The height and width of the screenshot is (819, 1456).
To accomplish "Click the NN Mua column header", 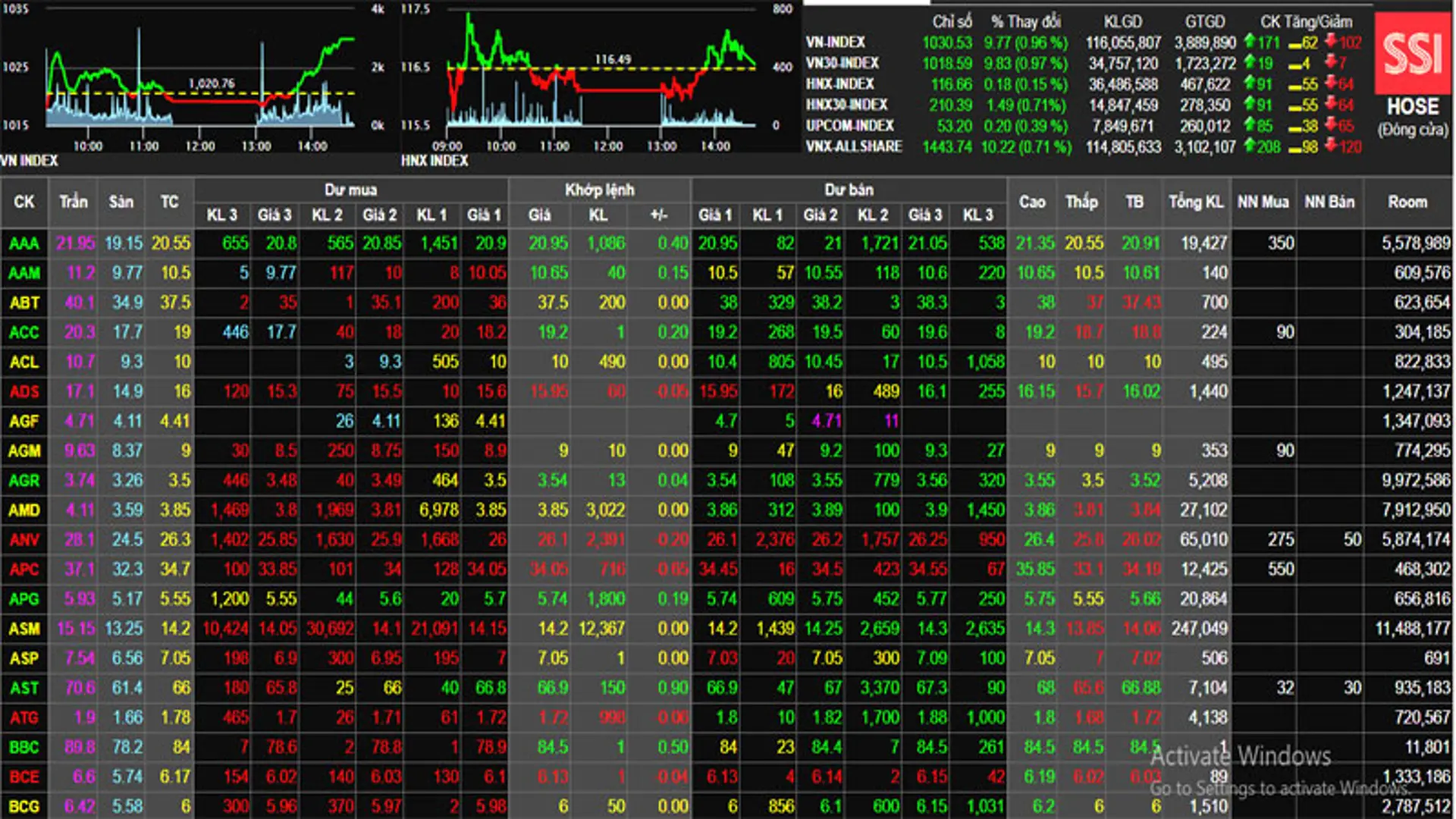I will point(1263,202).
